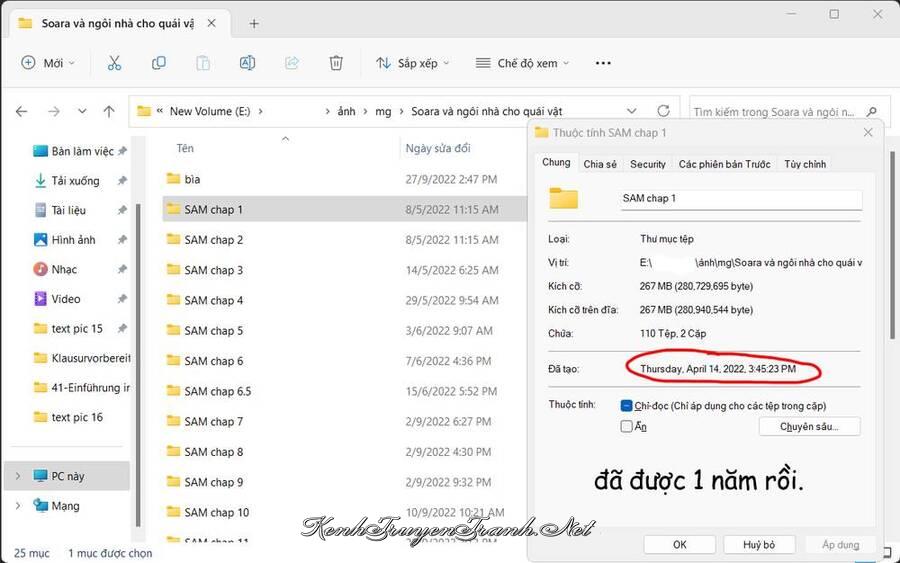Screen dimensions: 900x563
Task: Click the OK button
Action: point(680,544)
